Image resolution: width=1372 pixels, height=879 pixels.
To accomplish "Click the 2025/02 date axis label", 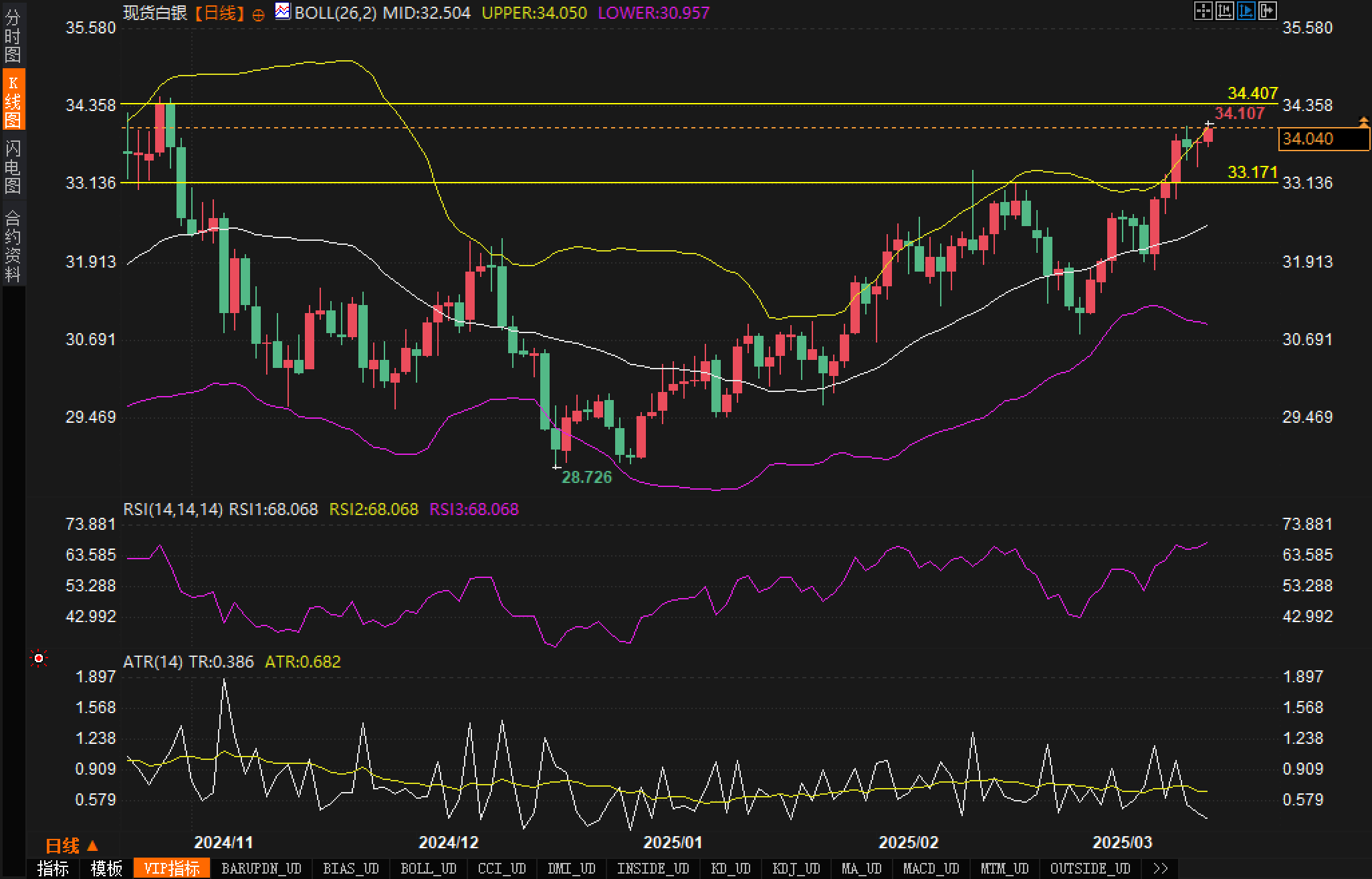I will click(x=909, y=842).
